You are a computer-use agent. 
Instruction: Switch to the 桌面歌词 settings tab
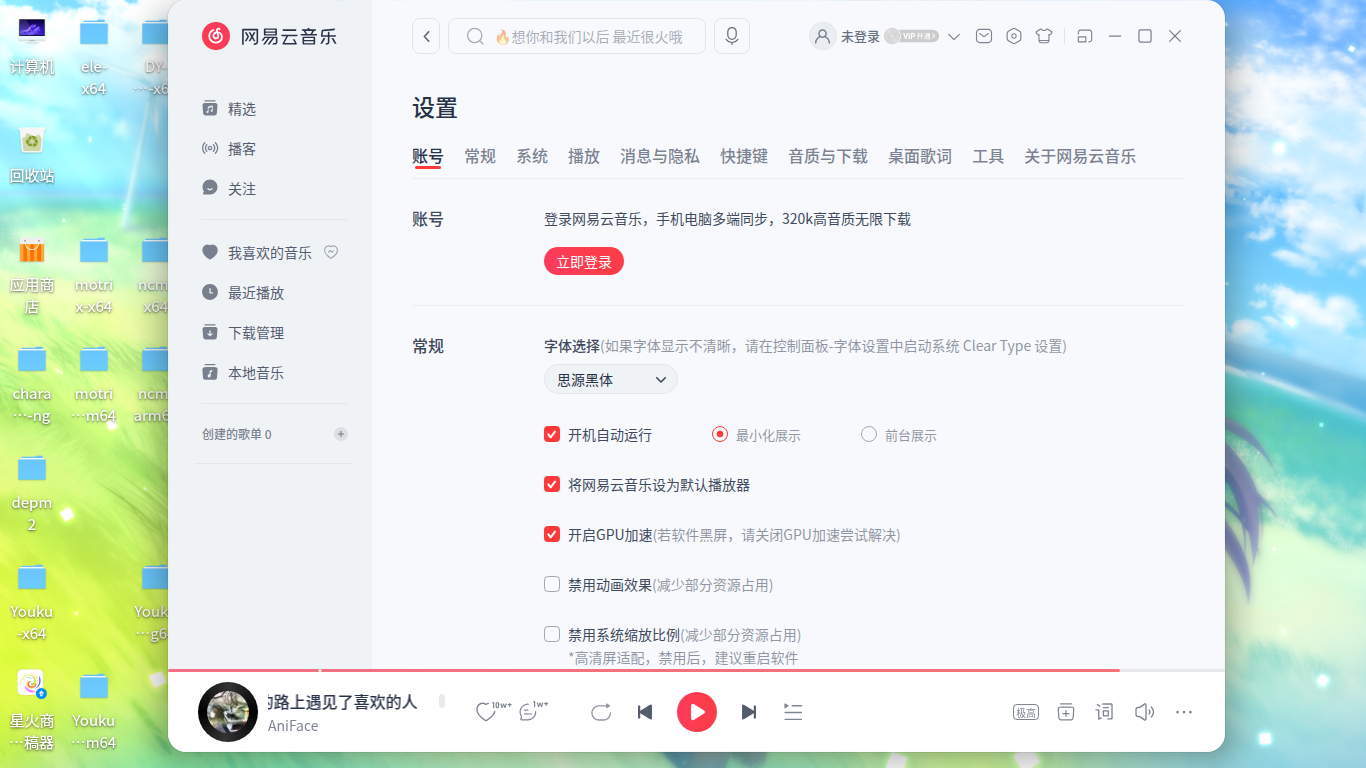click(919, 156)
